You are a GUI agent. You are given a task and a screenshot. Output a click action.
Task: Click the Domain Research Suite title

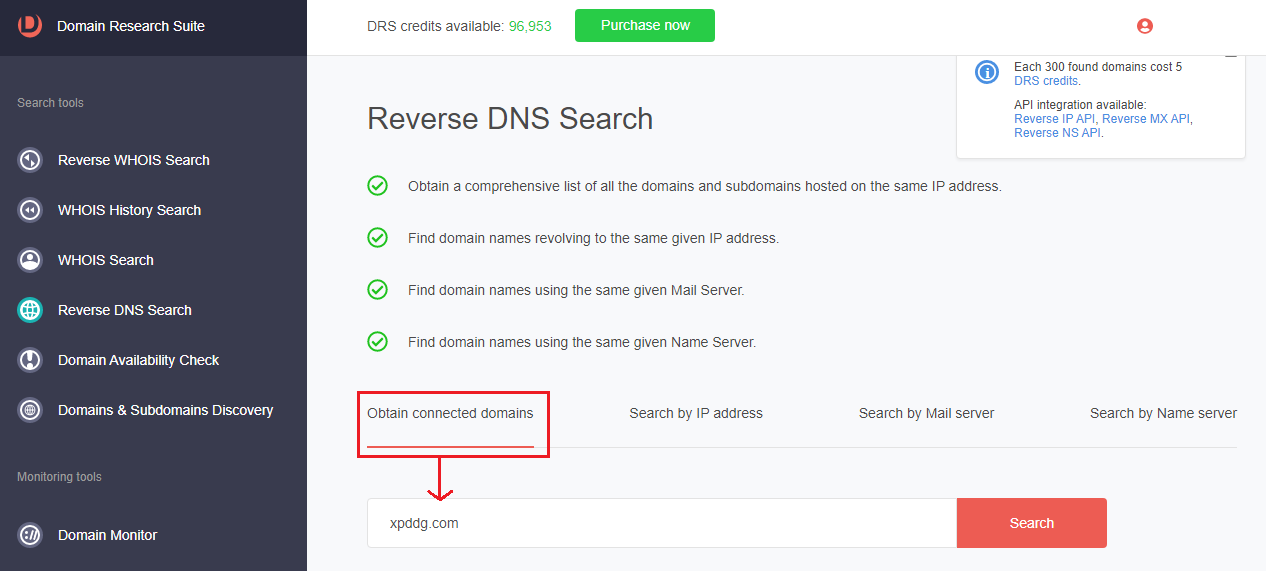[131, 26]
